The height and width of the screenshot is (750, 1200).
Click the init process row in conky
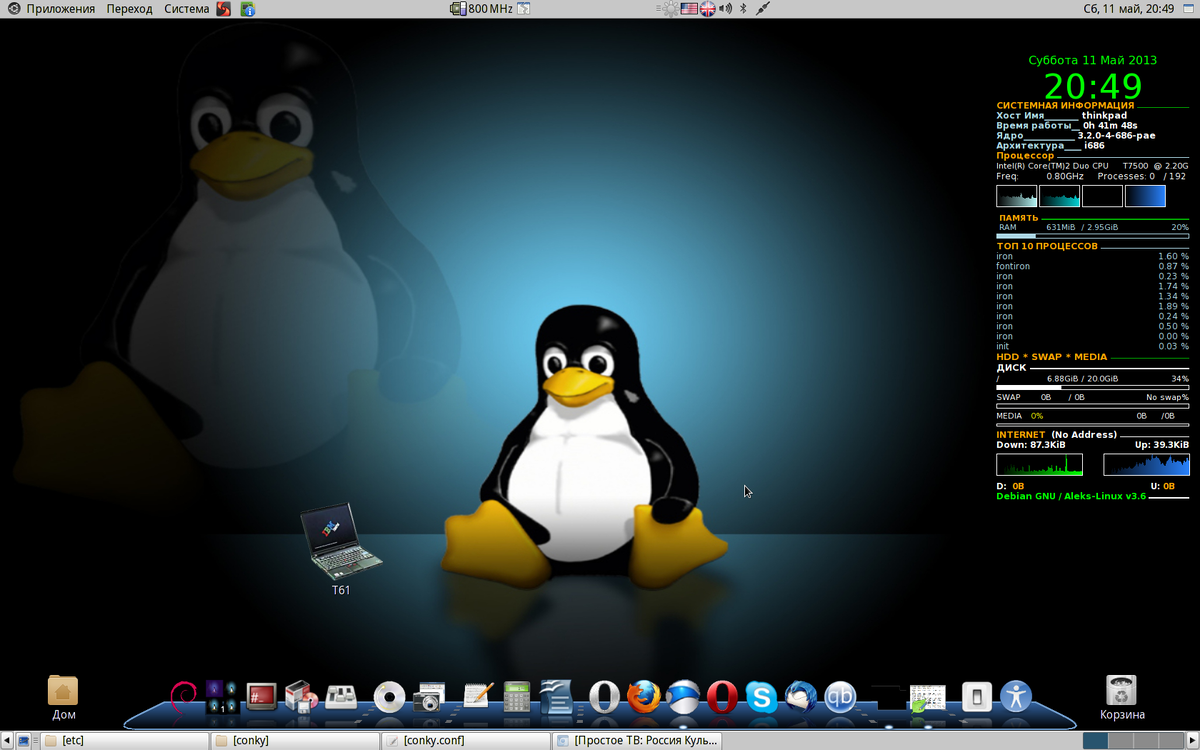(1093, 346)
